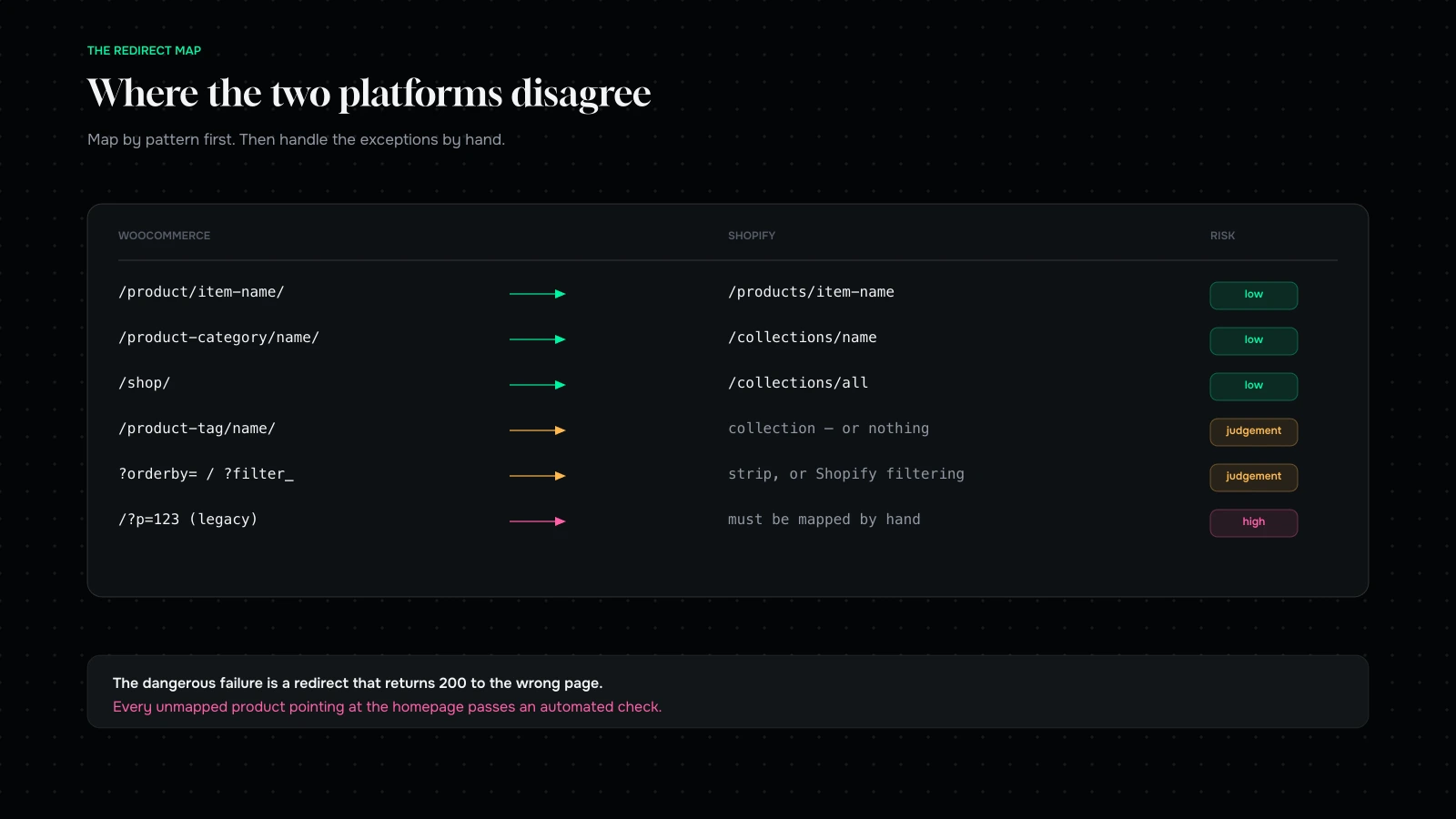The image size is (1456, 819).
Task: Click the 'THE REDIRECT MAP' label
Action: 144,51
